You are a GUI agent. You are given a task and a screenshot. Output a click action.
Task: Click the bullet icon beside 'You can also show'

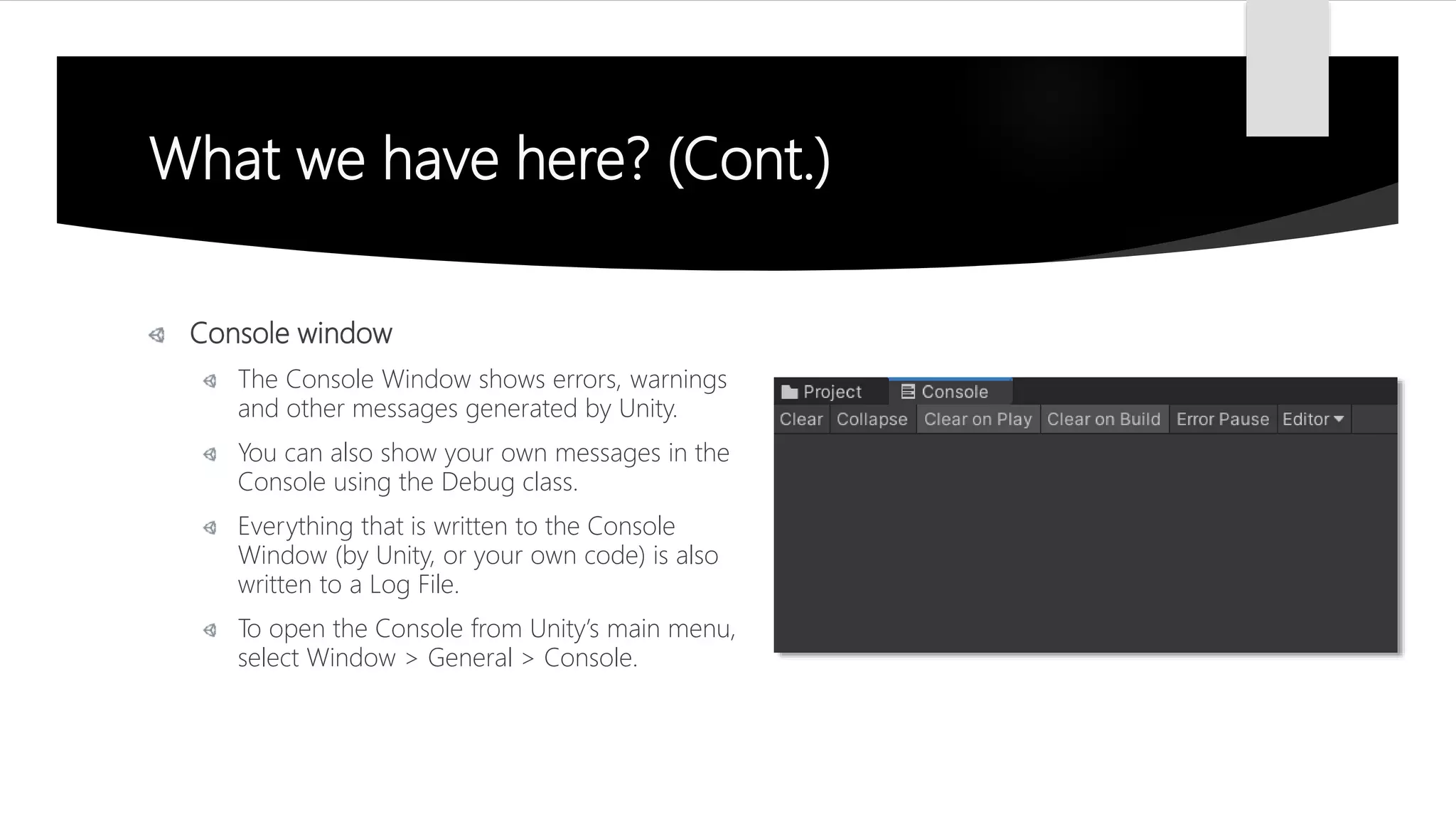pyautogui.click(x=210, y=454)
